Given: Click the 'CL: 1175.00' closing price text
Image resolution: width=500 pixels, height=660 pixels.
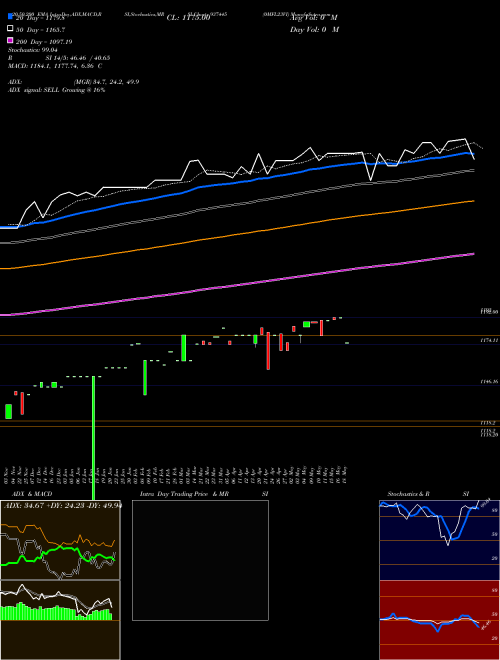Looking at the screenshot, I should tap(188, 18).
